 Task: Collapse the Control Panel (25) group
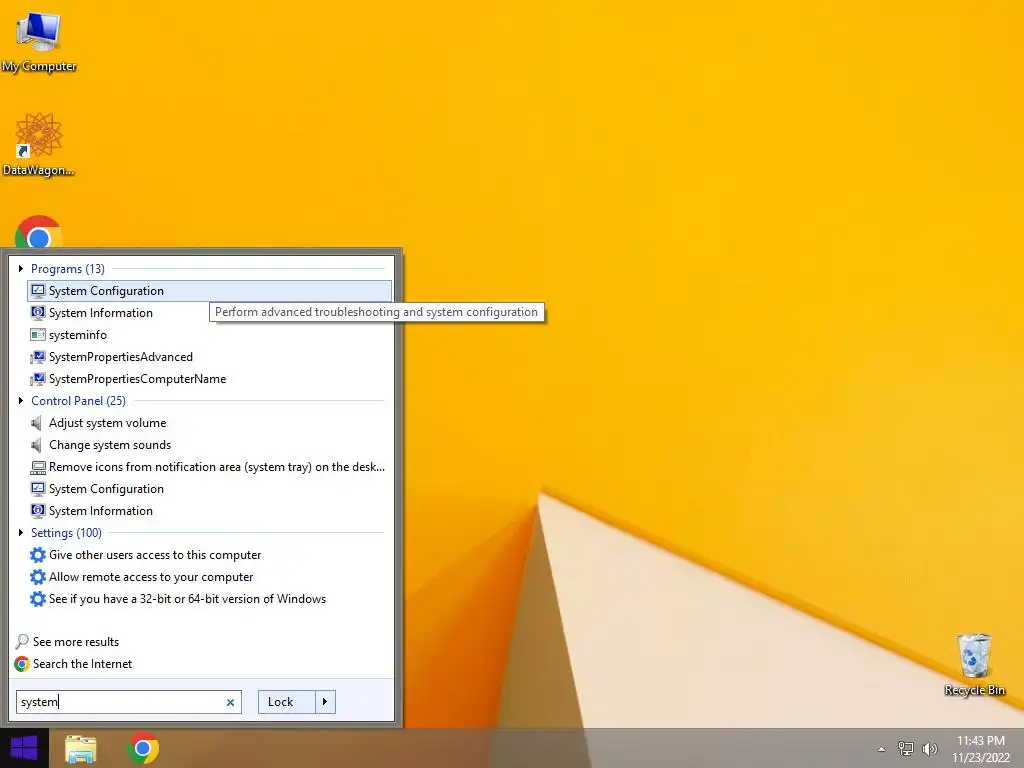[21, 400]
